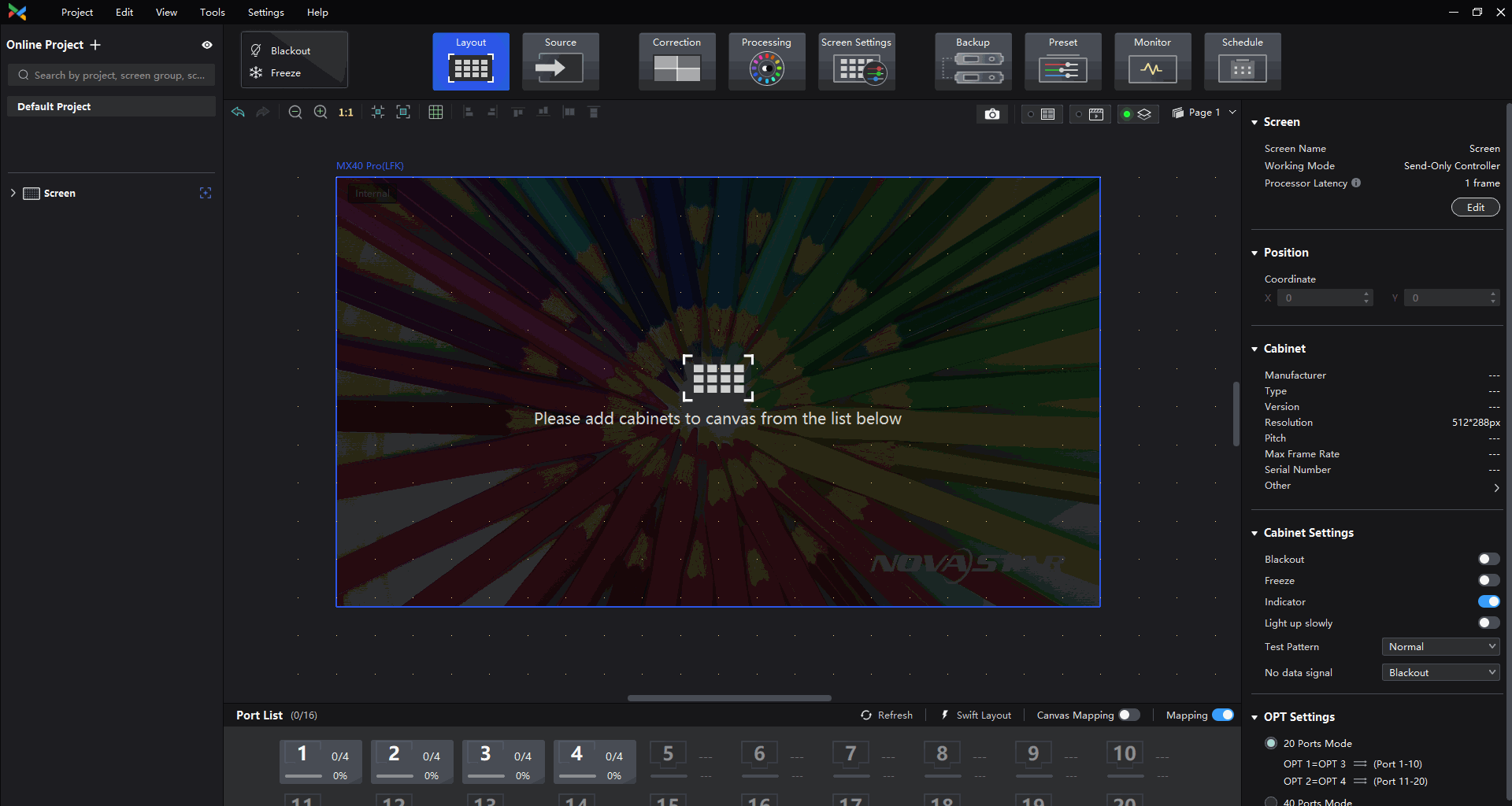Disable the Indicator switch
Viewport: 1512px width, 806px height.
pos(1488,601)
